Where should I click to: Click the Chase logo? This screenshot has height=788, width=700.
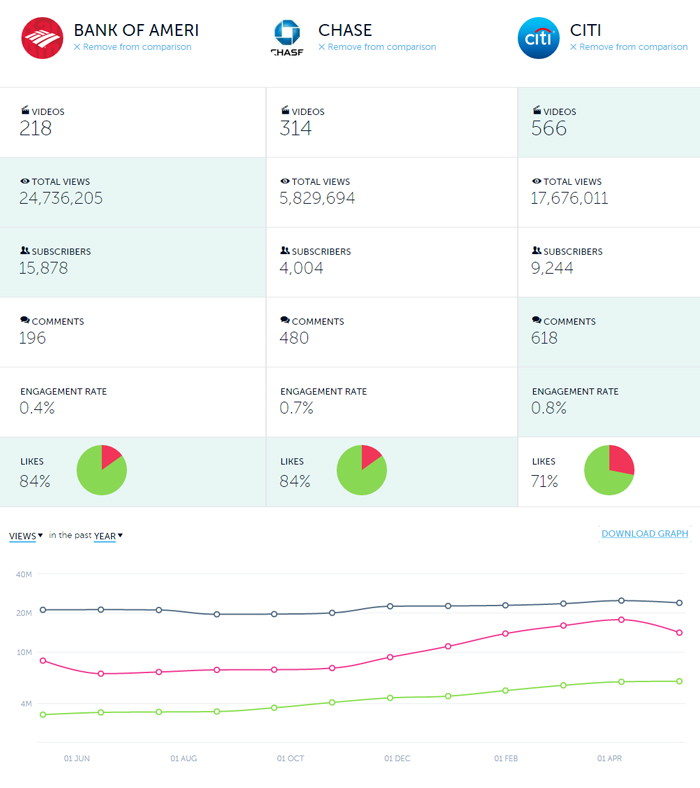click(287, 38)
